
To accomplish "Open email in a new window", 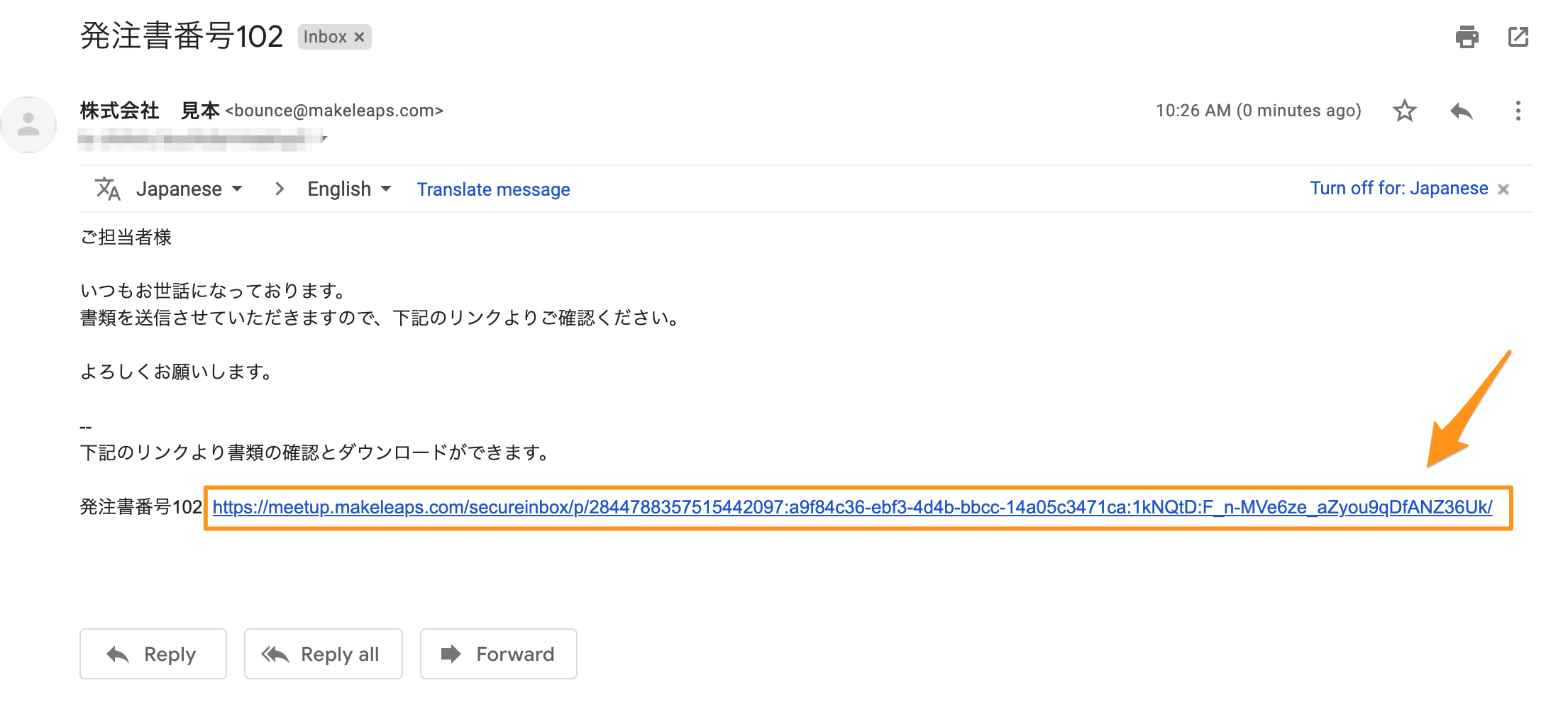I will click(1518, 36).
